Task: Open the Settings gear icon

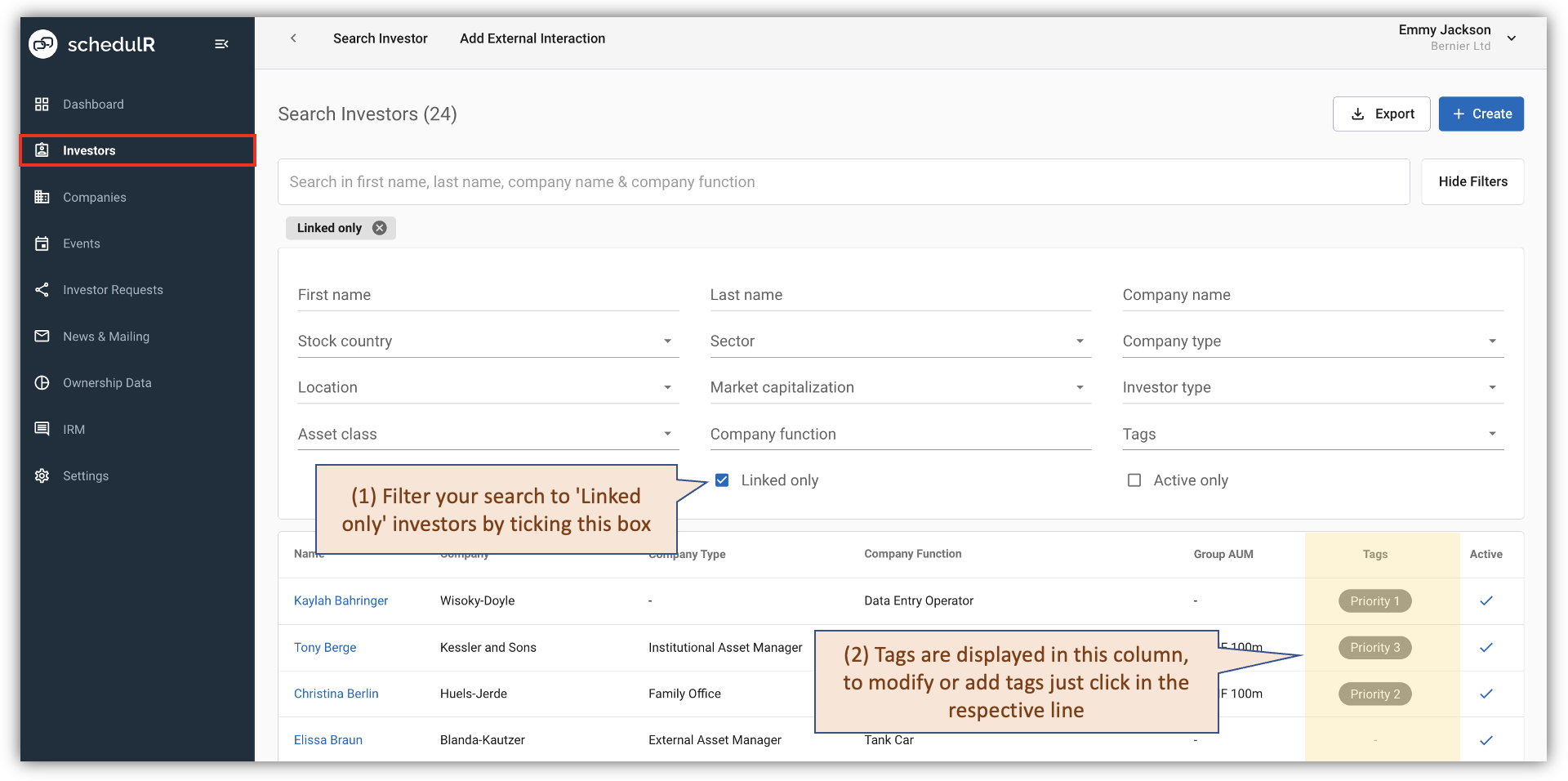Action: click(x=42, y=475)
